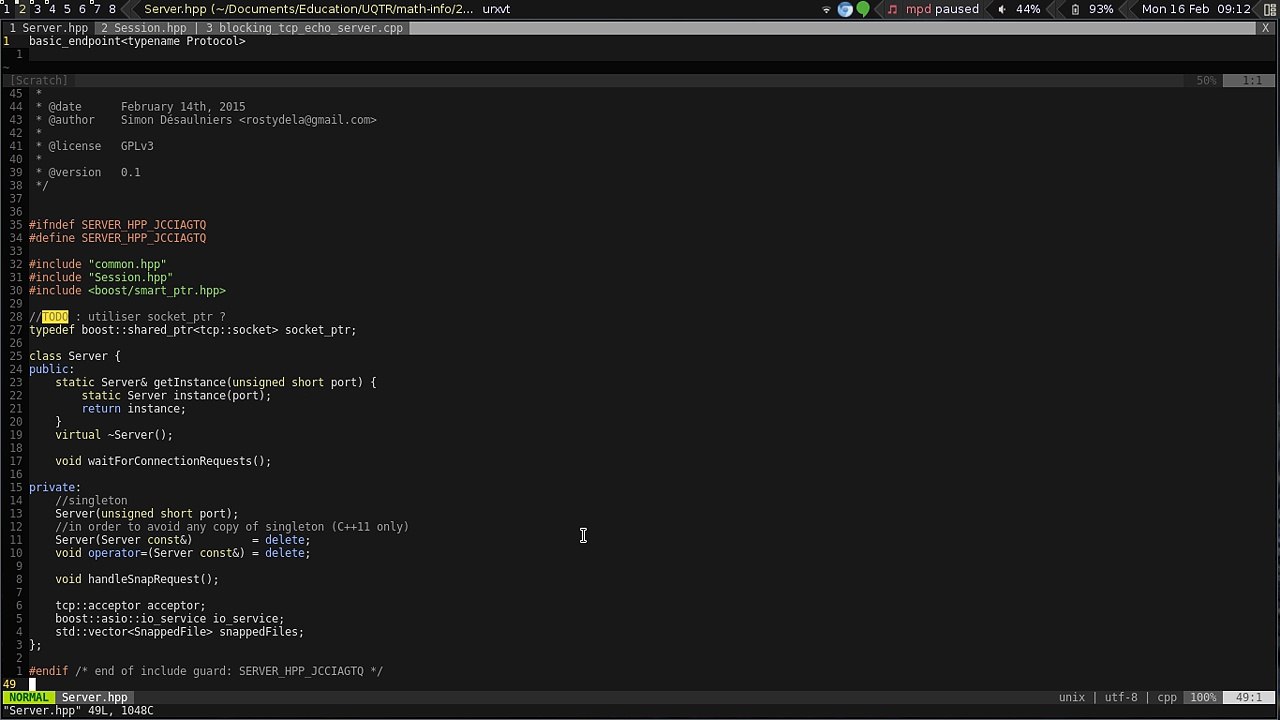The width and height of the screenshot is (1280, 720).
Task: Click the #include "common.hpp" line
Action: [97, 264]
